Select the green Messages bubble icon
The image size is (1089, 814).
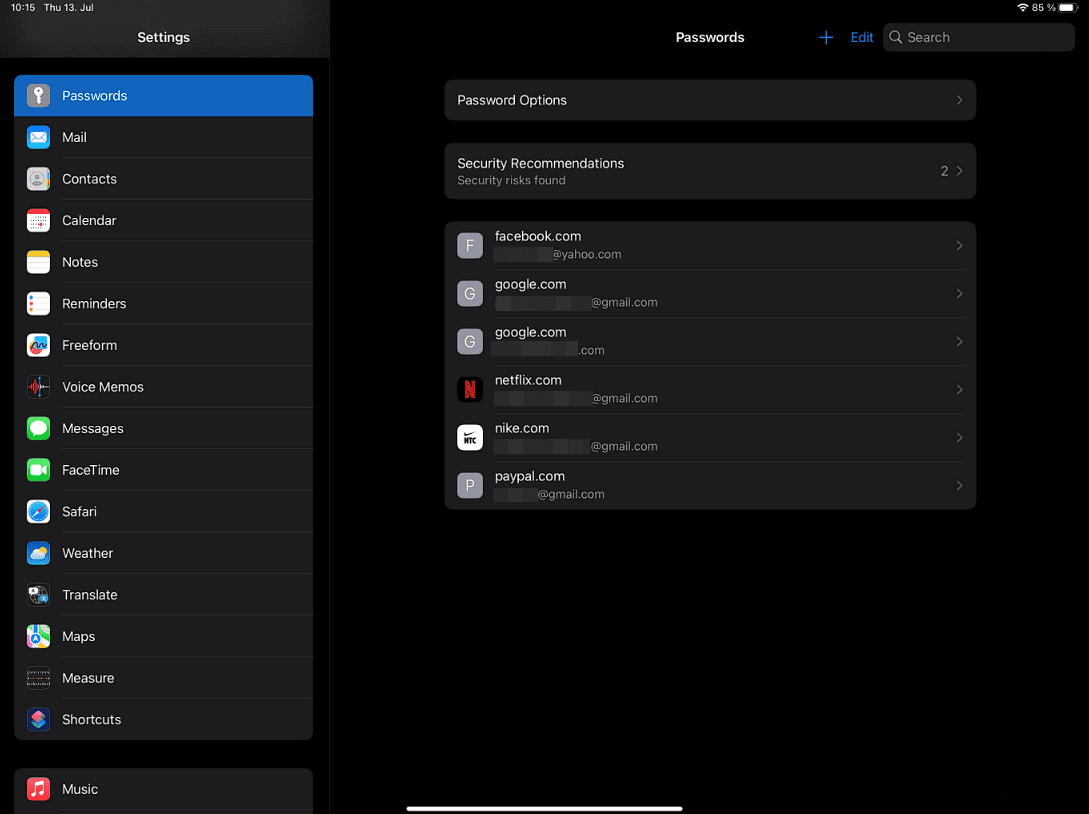coord(38,429)
